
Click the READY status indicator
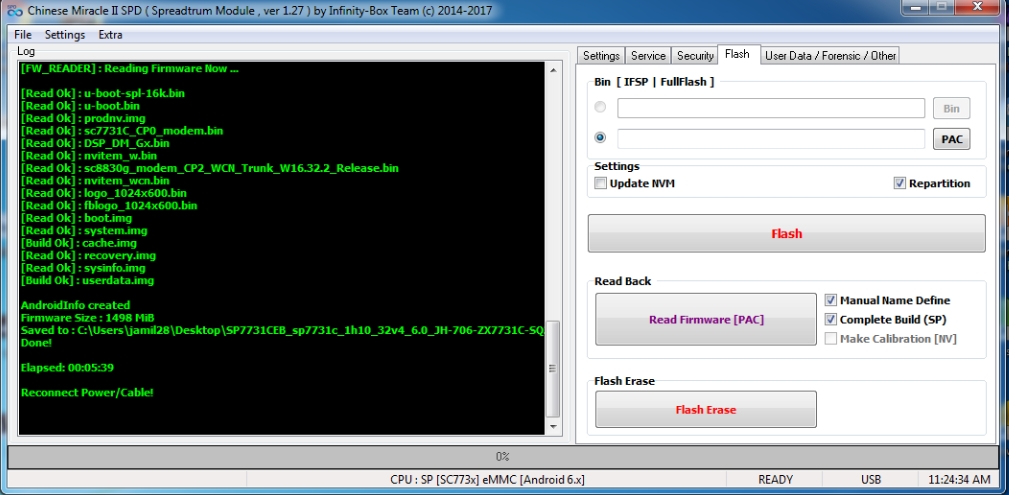click(x=775, y=480)
